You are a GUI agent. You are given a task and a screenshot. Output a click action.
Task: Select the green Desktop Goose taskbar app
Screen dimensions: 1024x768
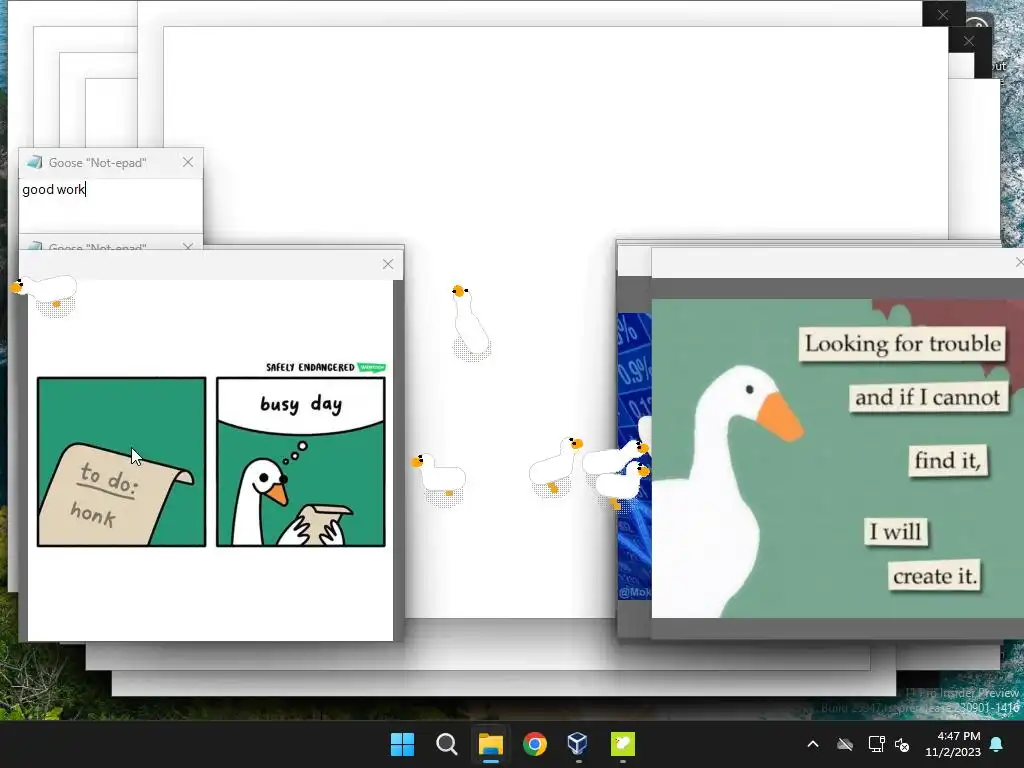pos(622,744)
